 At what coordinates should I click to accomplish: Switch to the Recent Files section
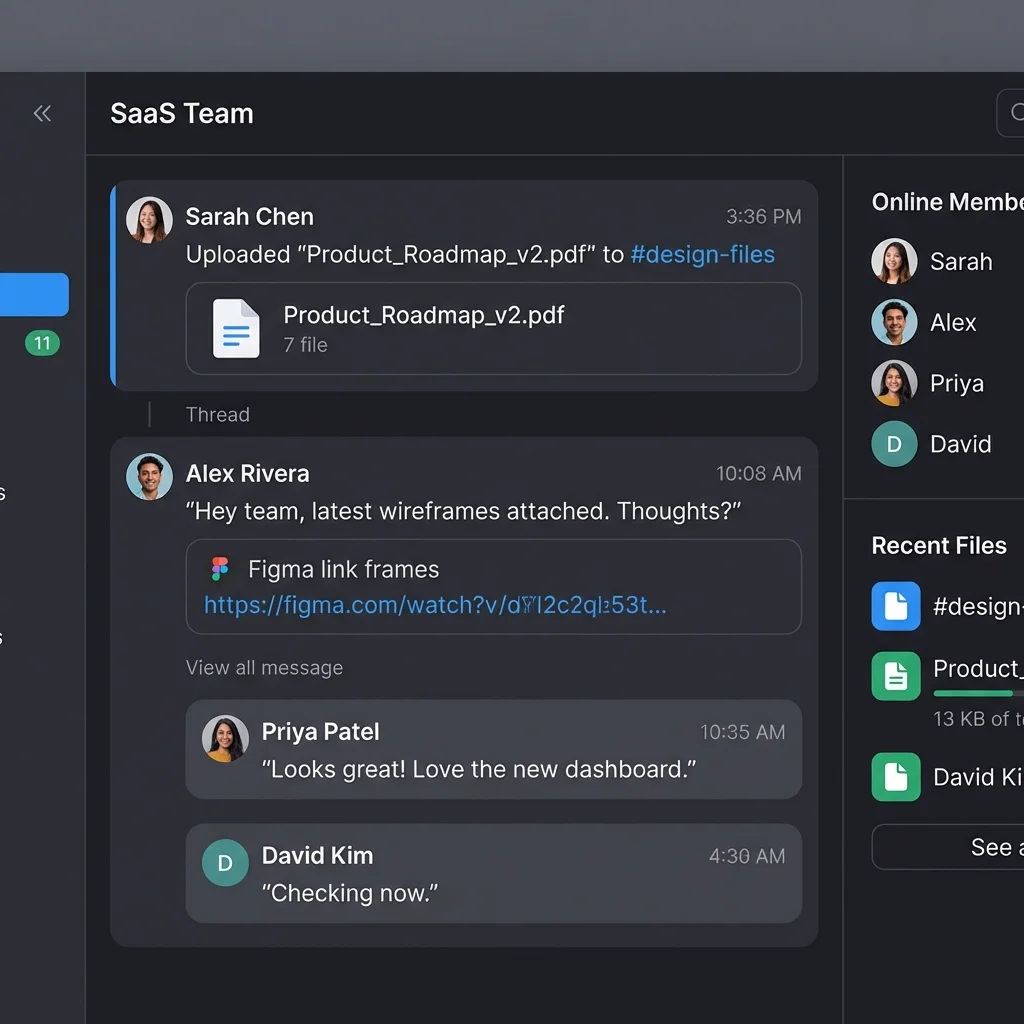939,545
